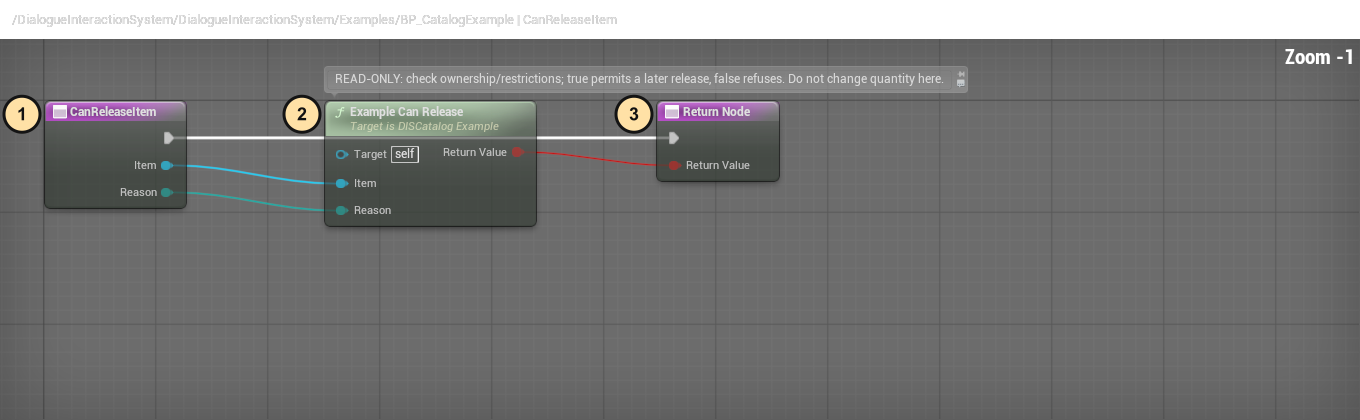Click the Zoom -1 indicator
The width and height of the screenshot is (1360, 420).
pos(1319,57)
